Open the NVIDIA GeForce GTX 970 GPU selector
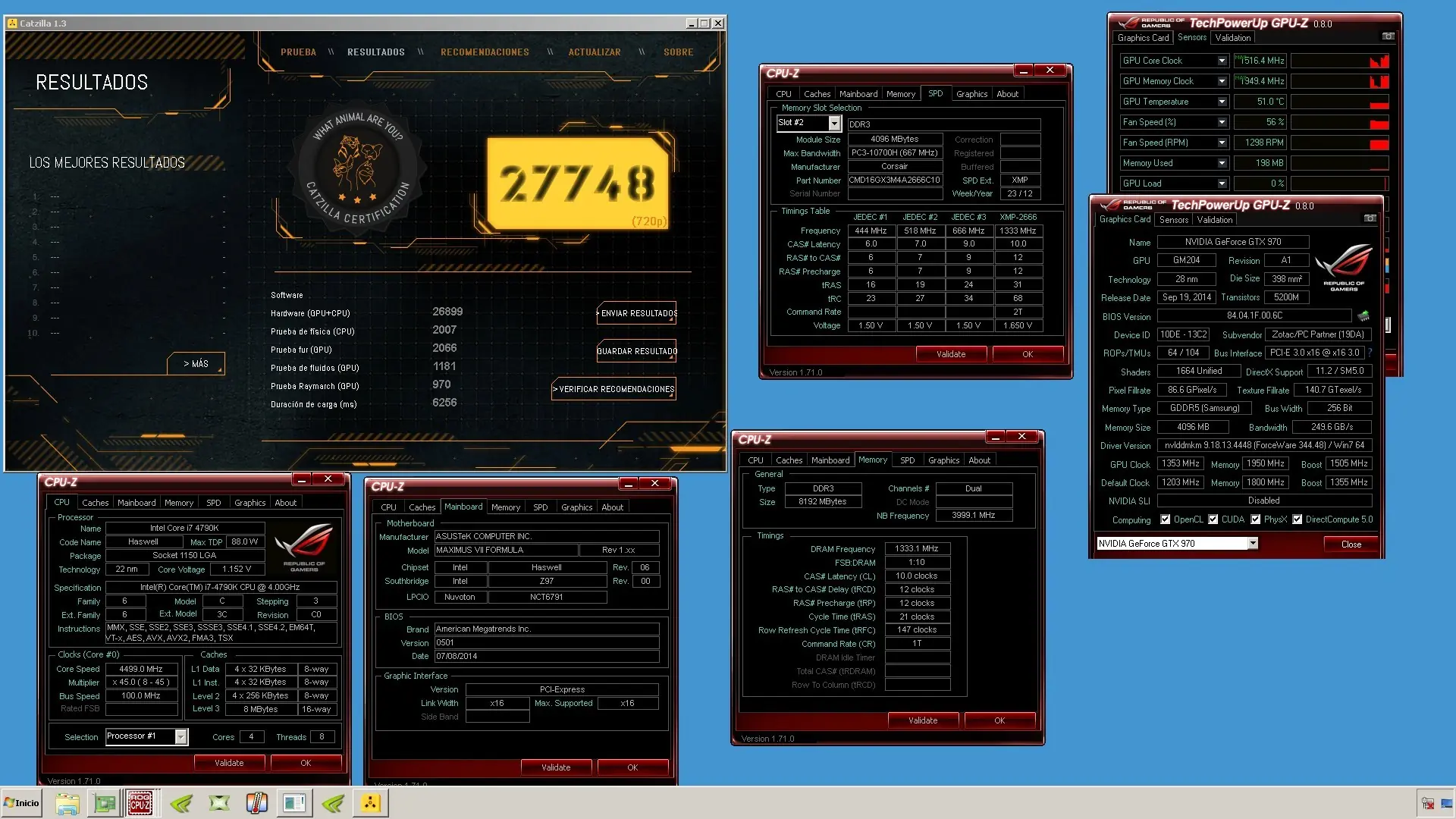The width and height of the screenshot is (1456, 819). tap(1253, 543)
